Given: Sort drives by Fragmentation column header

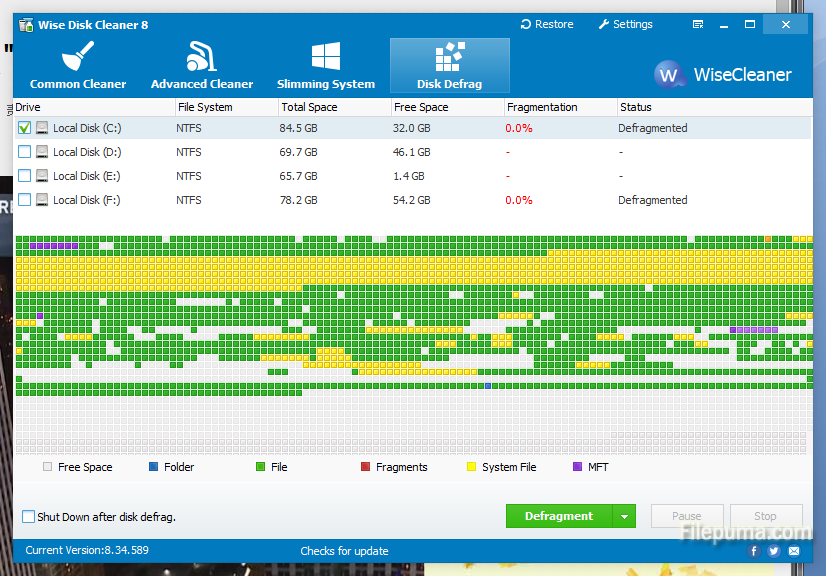Looking at the screenshot, I should coord(542,107).
